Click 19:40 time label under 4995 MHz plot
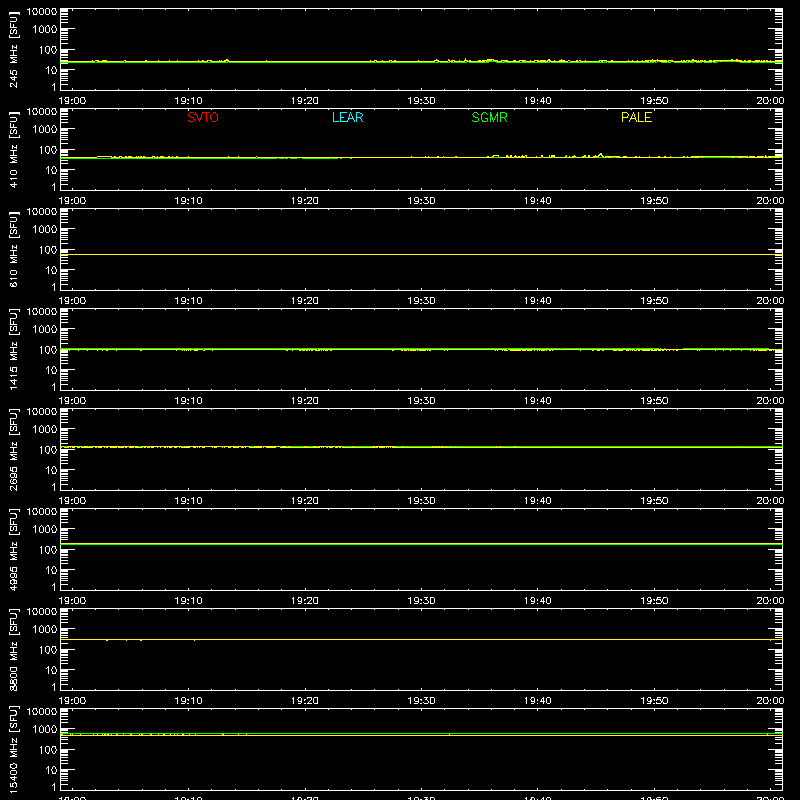 point(538,601)
